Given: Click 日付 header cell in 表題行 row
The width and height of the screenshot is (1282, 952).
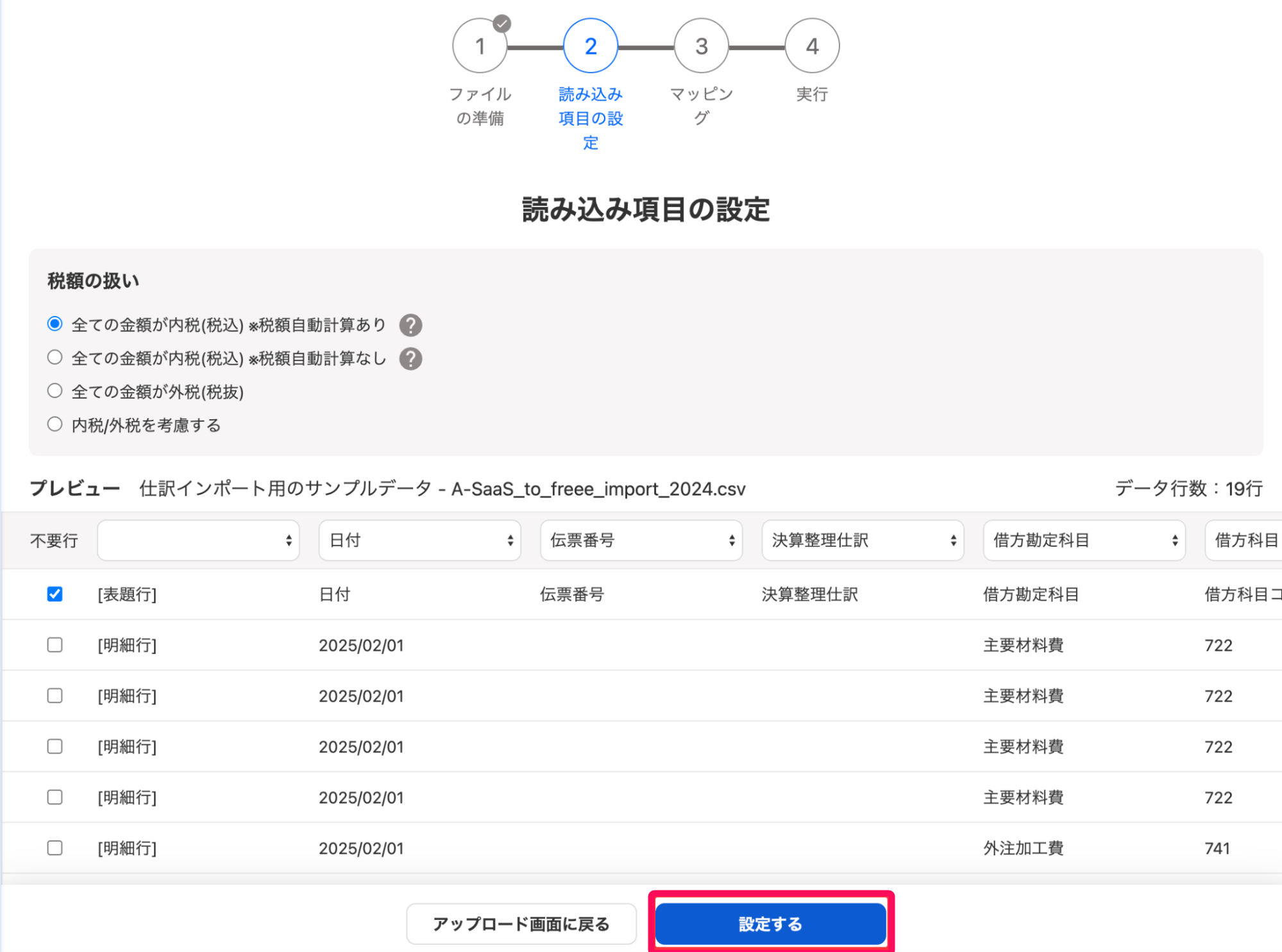Looking at the screenshot, I should (335, 594).
